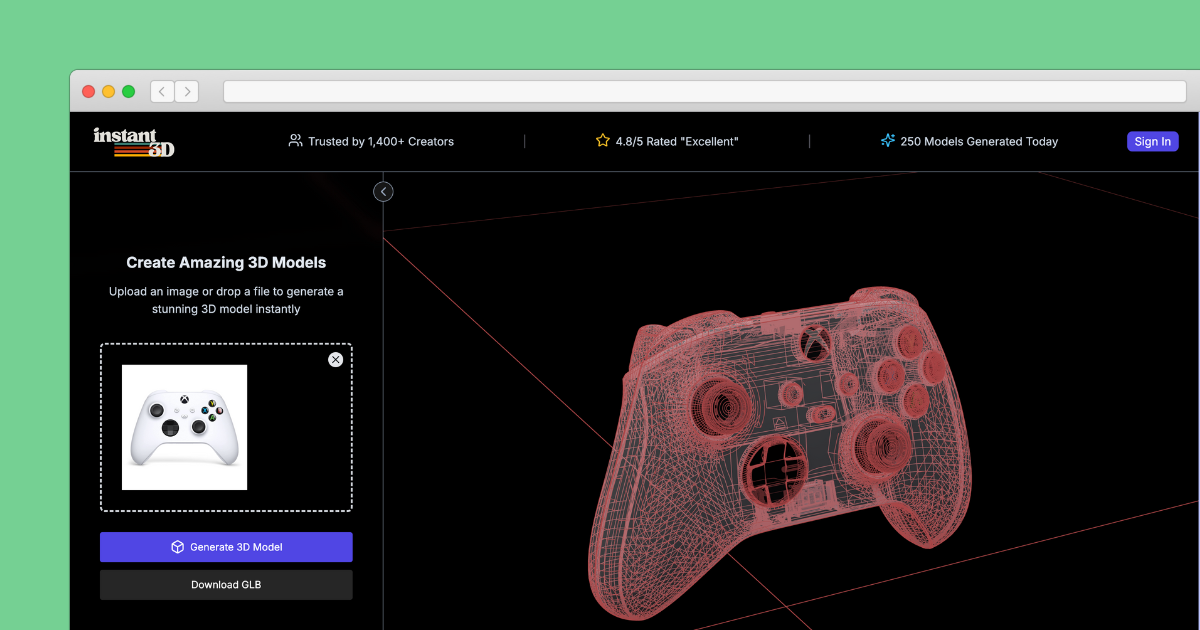Click the 250 Models Generated Today stat

(x=969, y=141)
